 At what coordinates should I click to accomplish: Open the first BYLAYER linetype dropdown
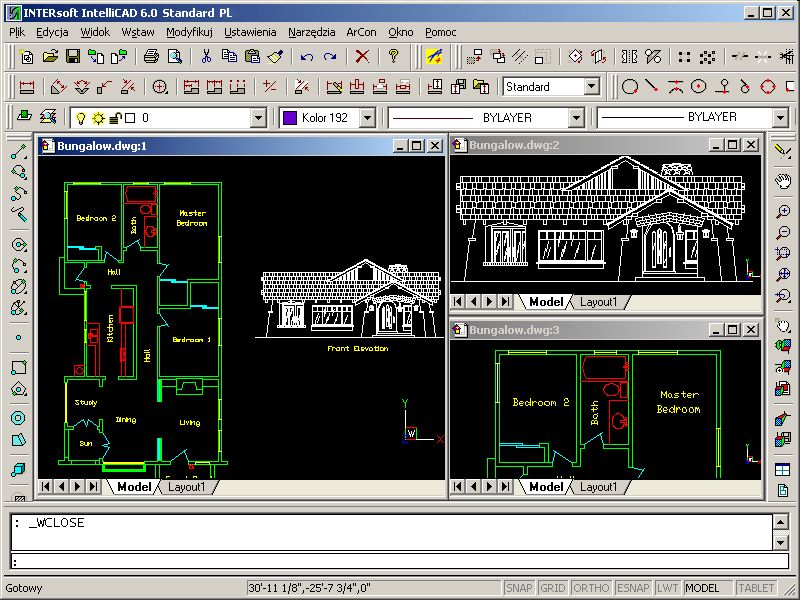[576, 118]
